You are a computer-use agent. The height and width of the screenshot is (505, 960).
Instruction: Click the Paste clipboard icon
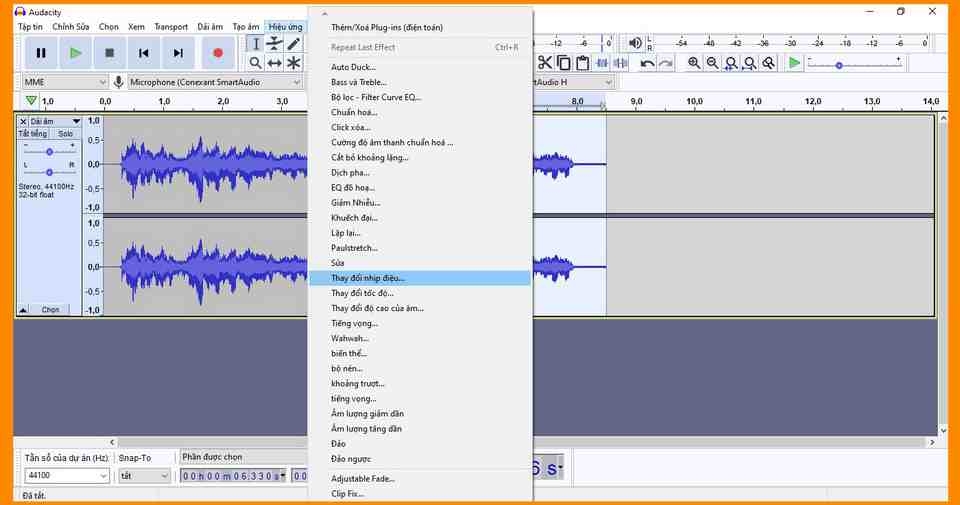tap(583, 63)
